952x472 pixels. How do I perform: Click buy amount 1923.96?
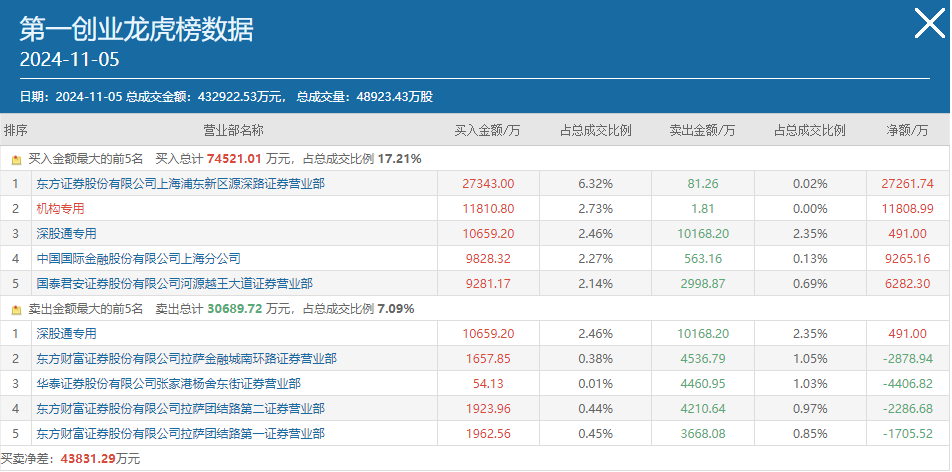click(488, 409)
